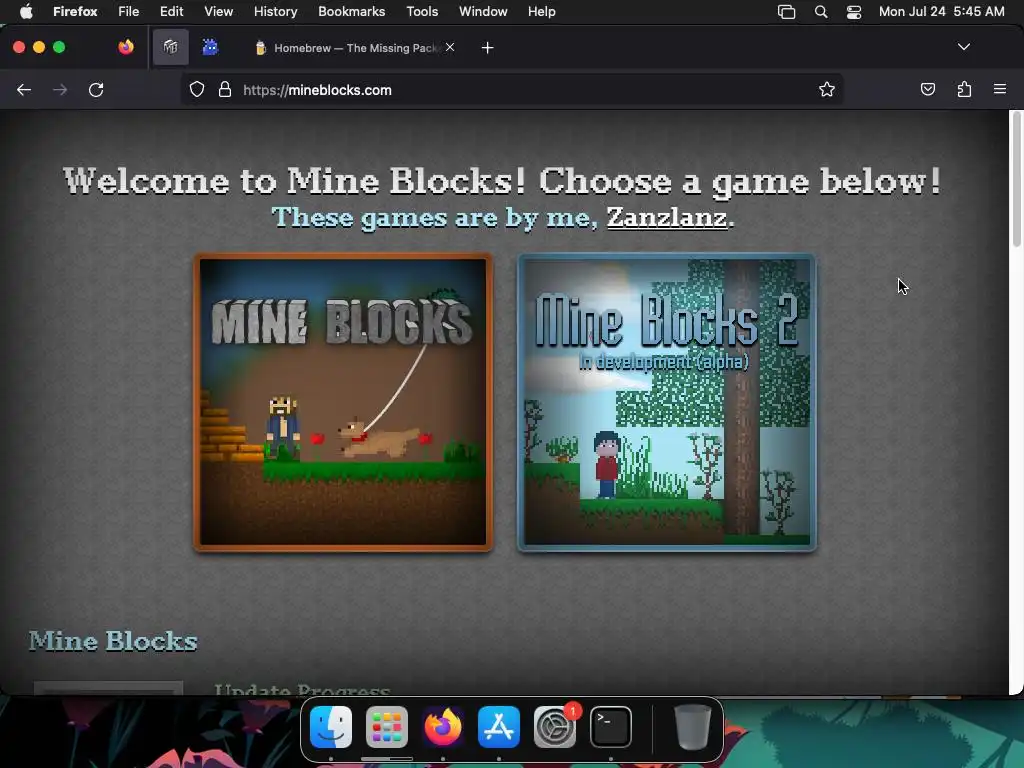Open the Tools menu
This screenshot has width=1024, height=768.
422,12
